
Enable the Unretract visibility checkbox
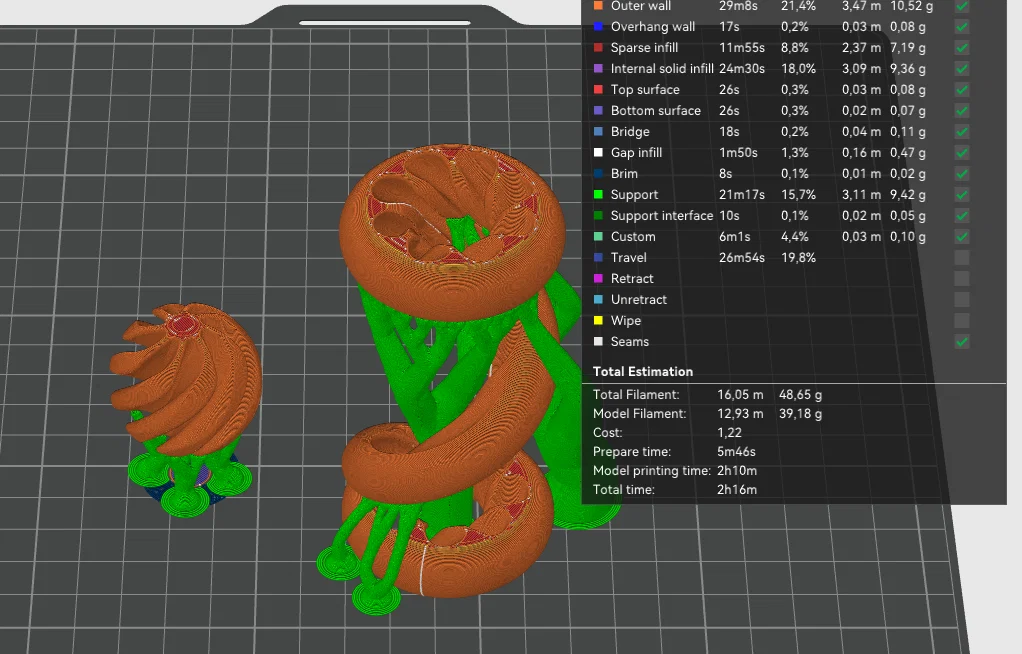coord(961,299)
